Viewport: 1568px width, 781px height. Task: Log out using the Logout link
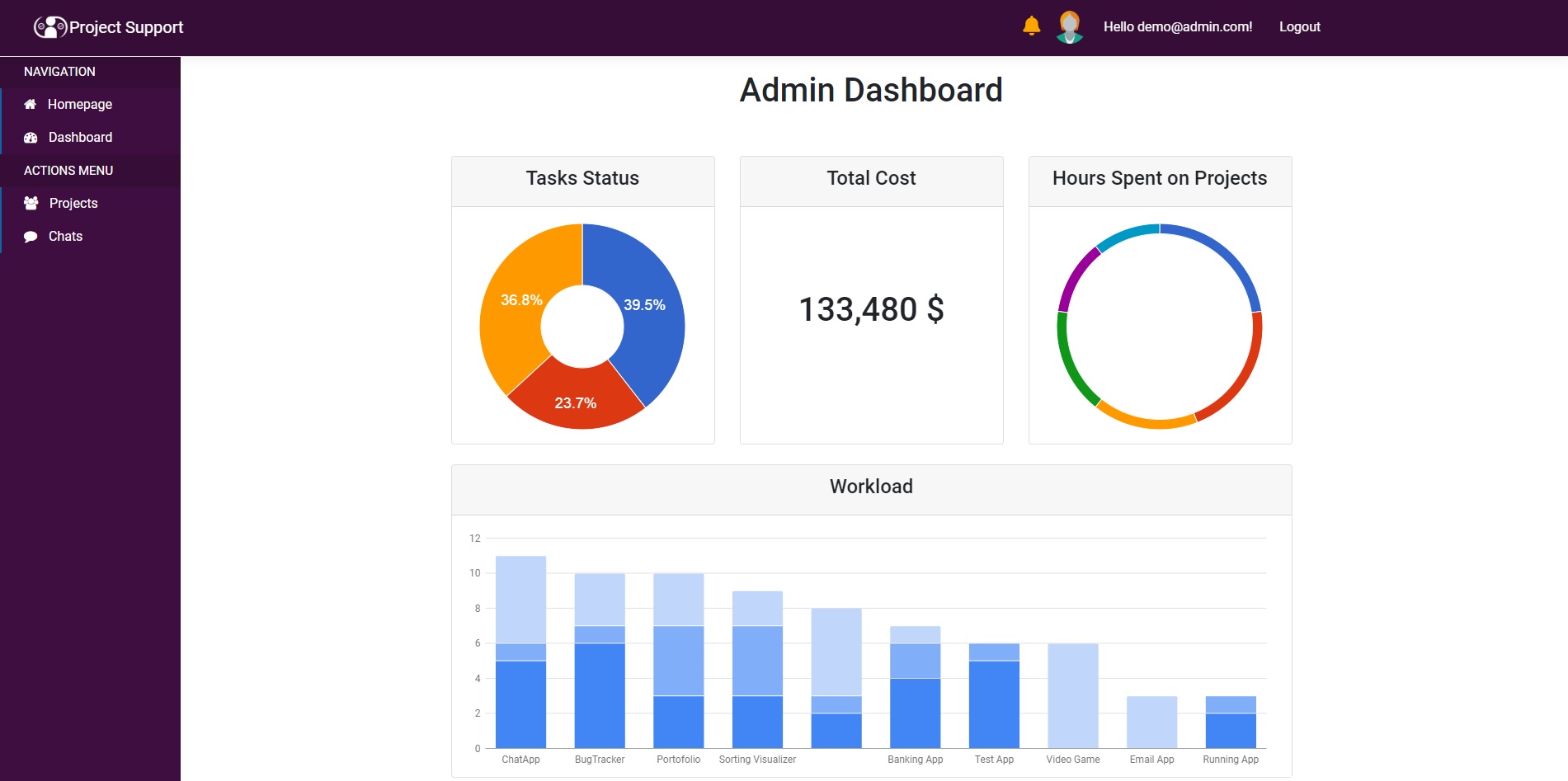coord(1300,27)
